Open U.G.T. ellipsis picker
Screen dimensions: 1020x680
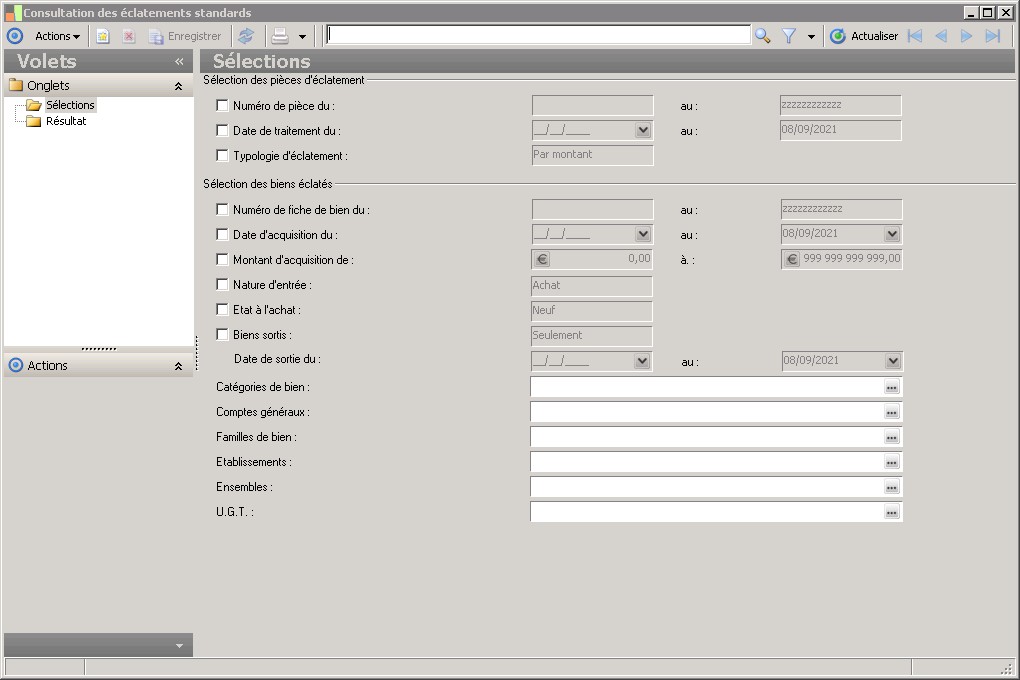(x=892, y=512)
